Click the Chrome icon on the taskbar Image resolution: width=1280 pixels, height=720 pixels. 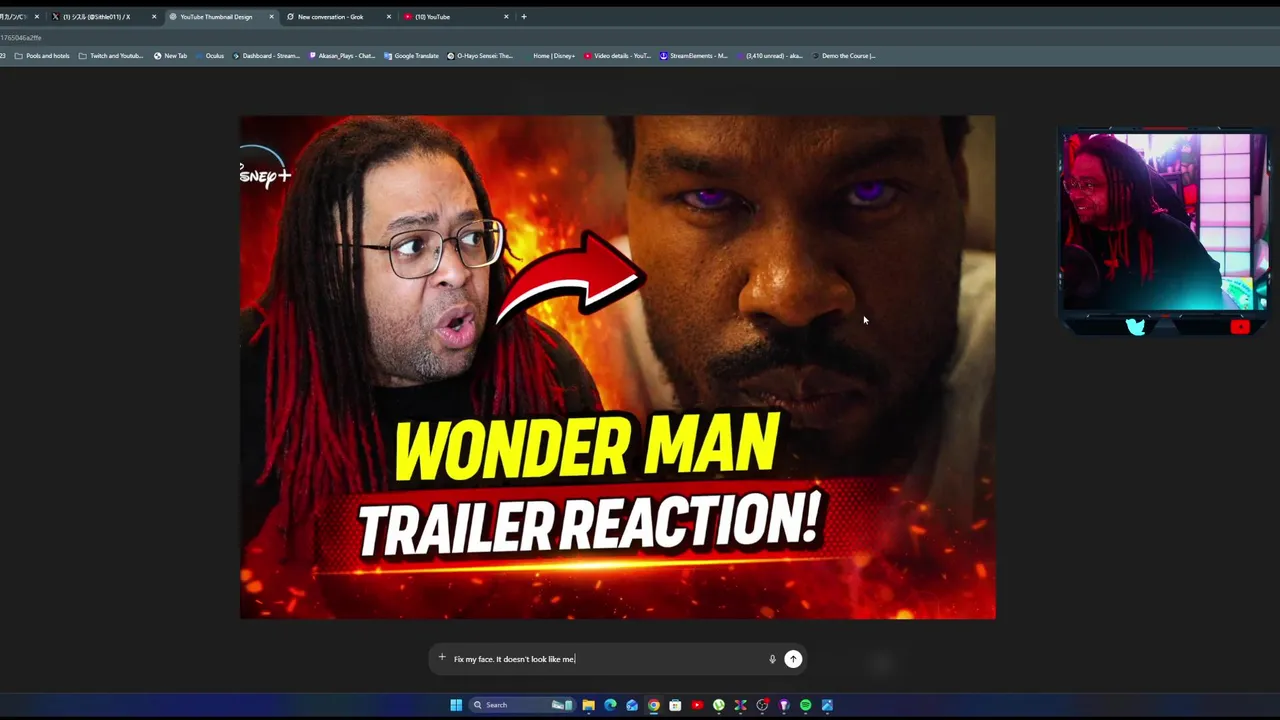654,705
